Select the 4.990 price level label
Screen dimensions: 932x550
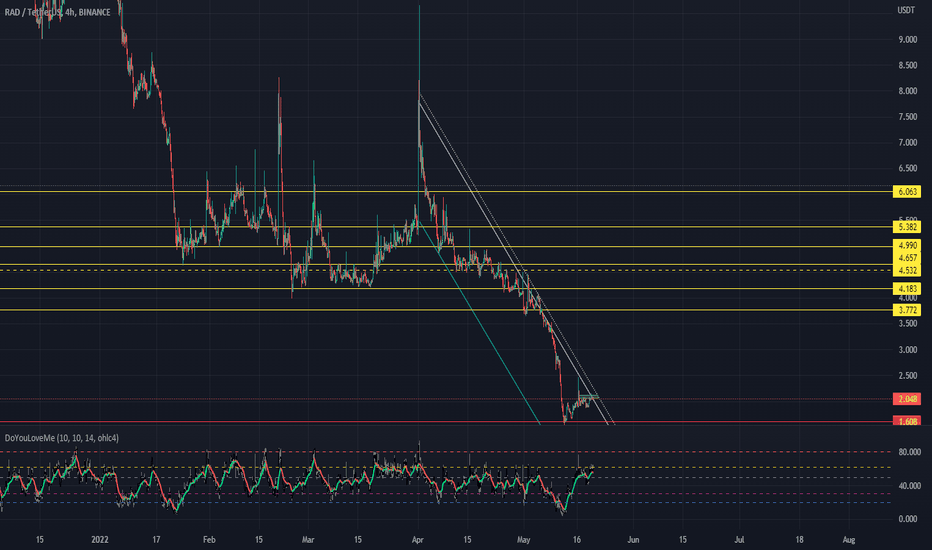[x=907, y=245]
